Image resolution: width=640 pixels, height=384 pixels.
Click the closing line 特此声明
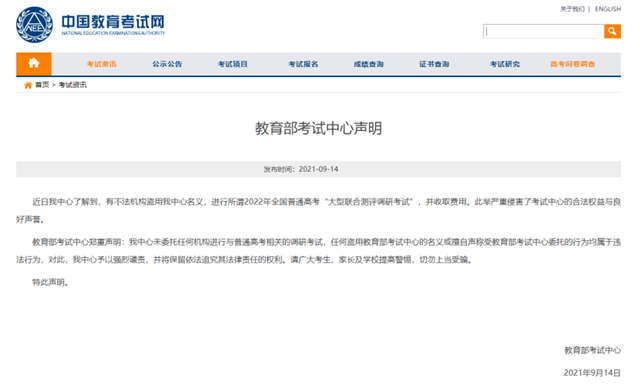click(50, 282)
